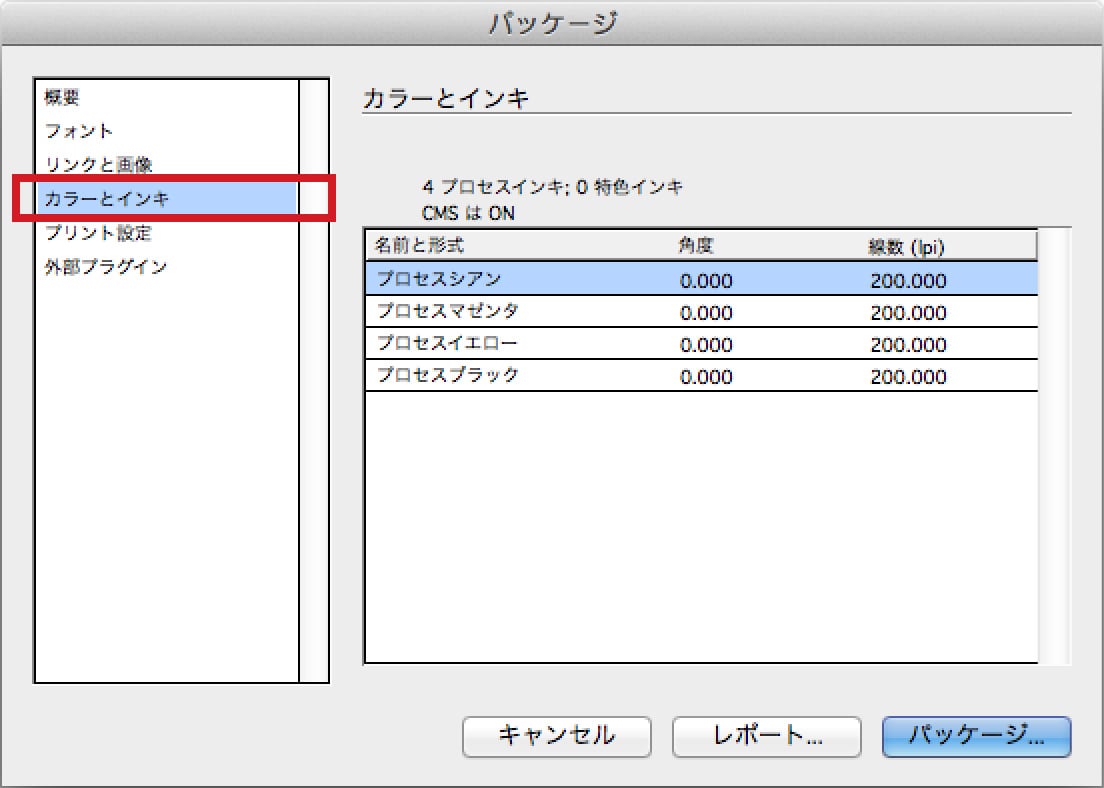1104x788 pixels.
Task: Select the プロセスマゼンタ ink row
Action: point(700,312)
